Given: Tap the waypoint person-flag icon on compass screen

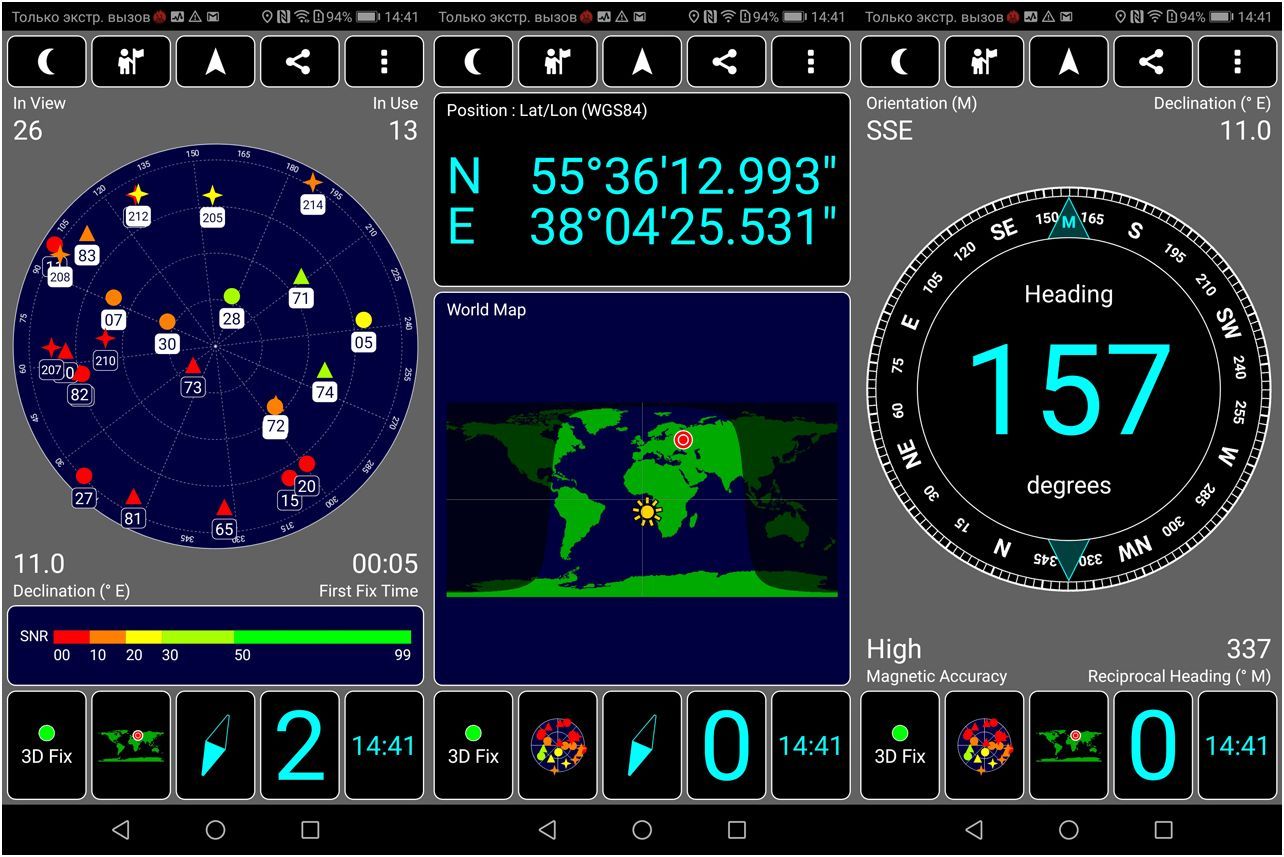Looking at the screenshot, I should click(985, 62).
